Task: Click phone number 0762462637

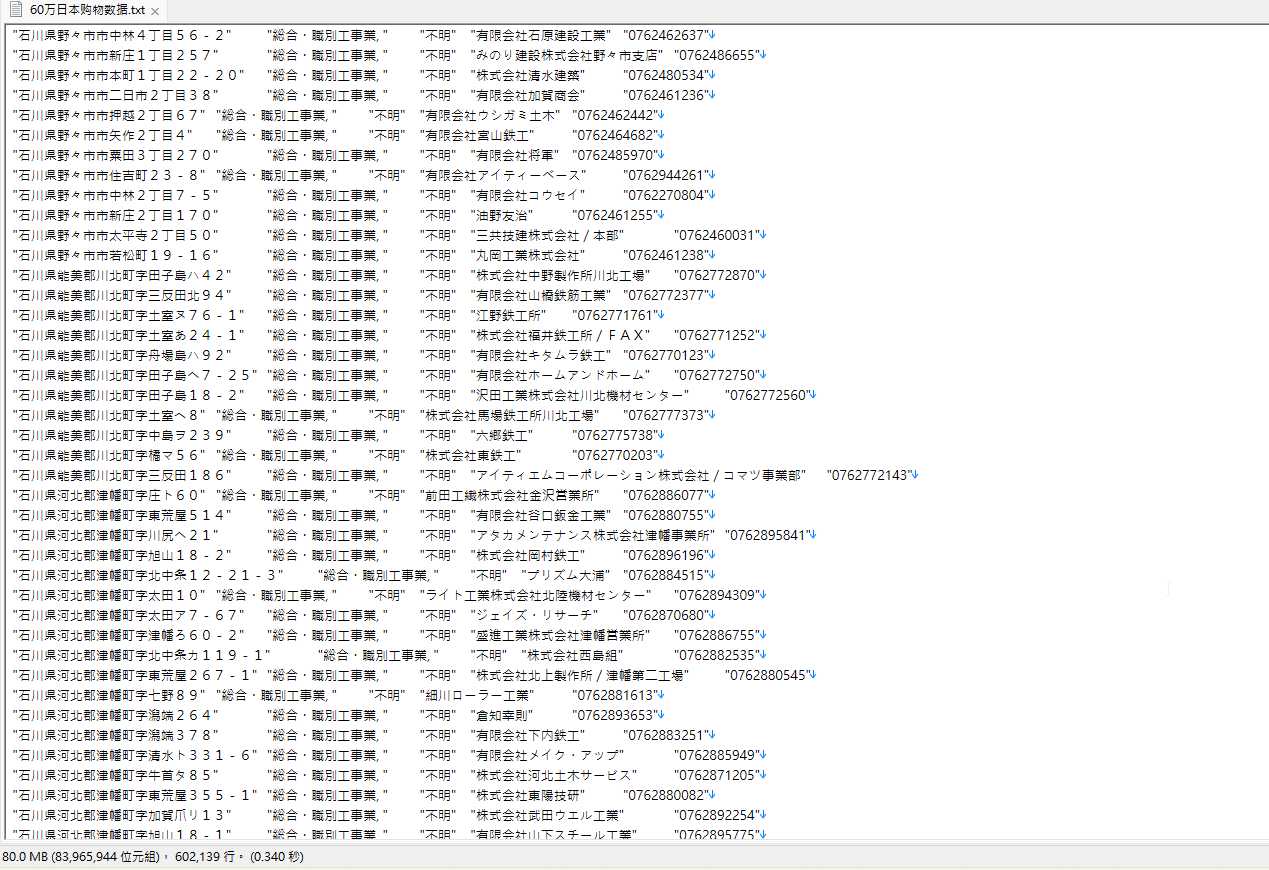Action: (x=664, y=35)
